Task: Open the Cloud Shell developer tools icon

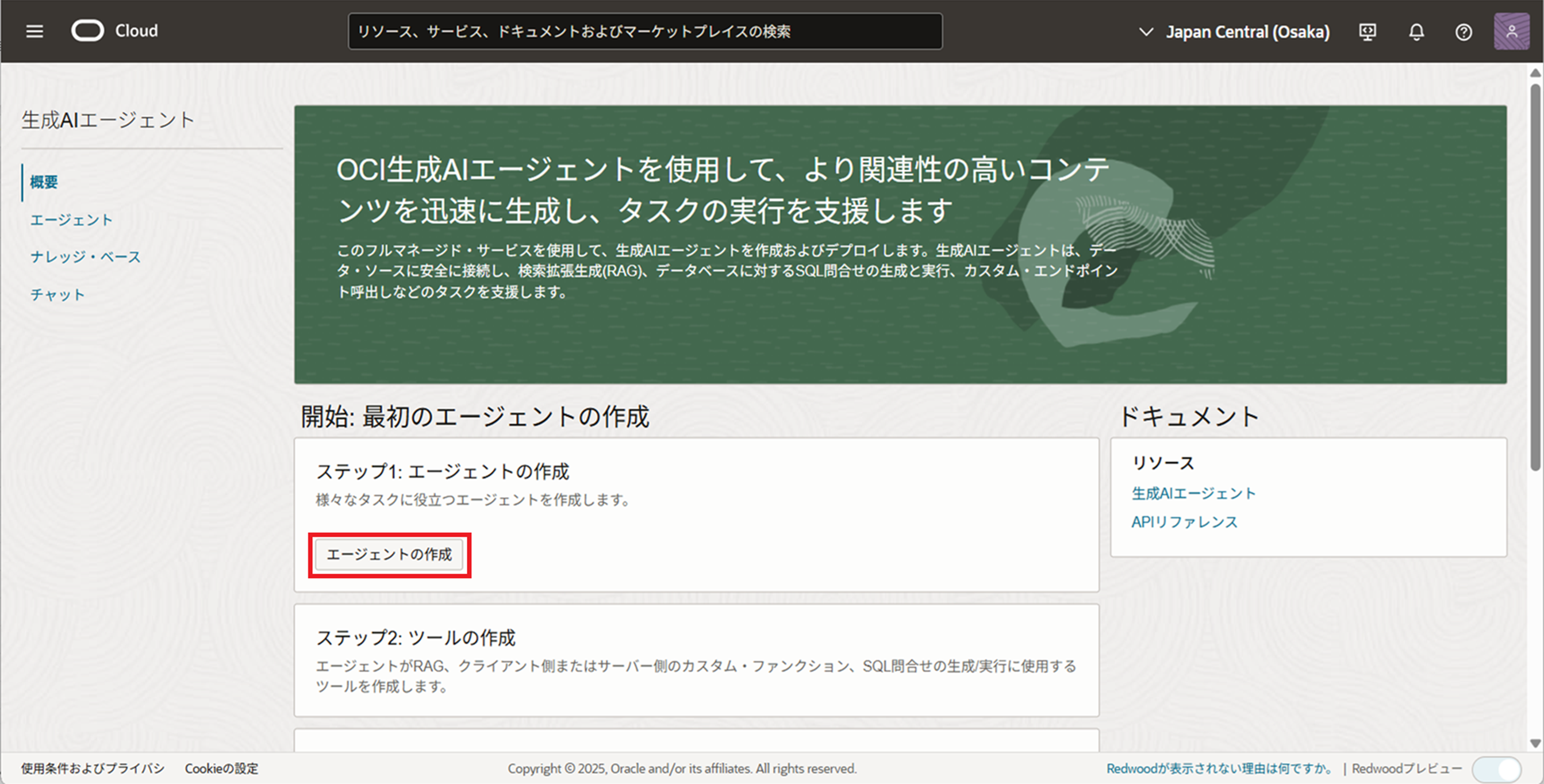Action: pos(1367,32)
